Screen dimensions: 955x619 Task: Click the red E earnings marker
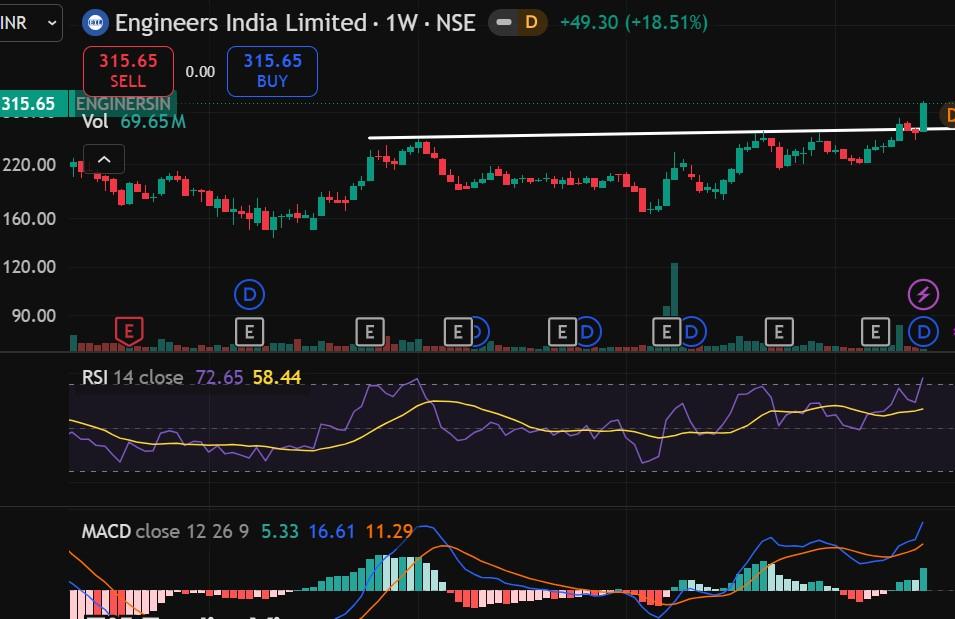pos(129,331)
